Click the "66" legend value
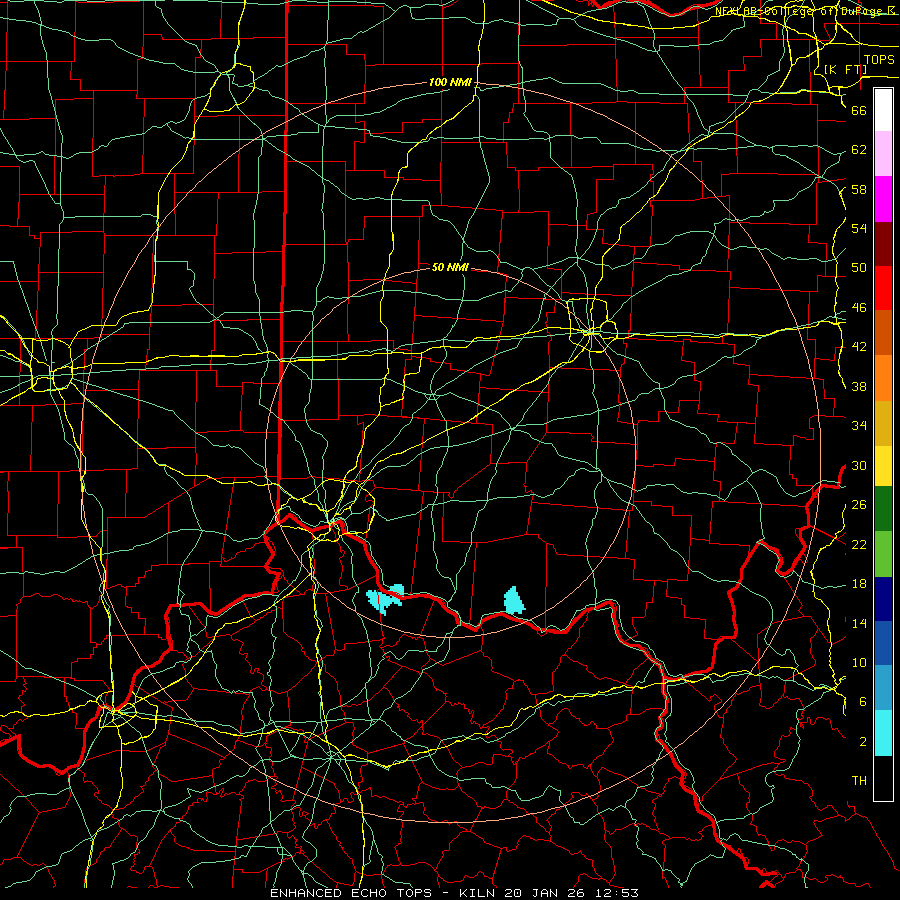This screenshot has width=900, height=900. [859, 110]
